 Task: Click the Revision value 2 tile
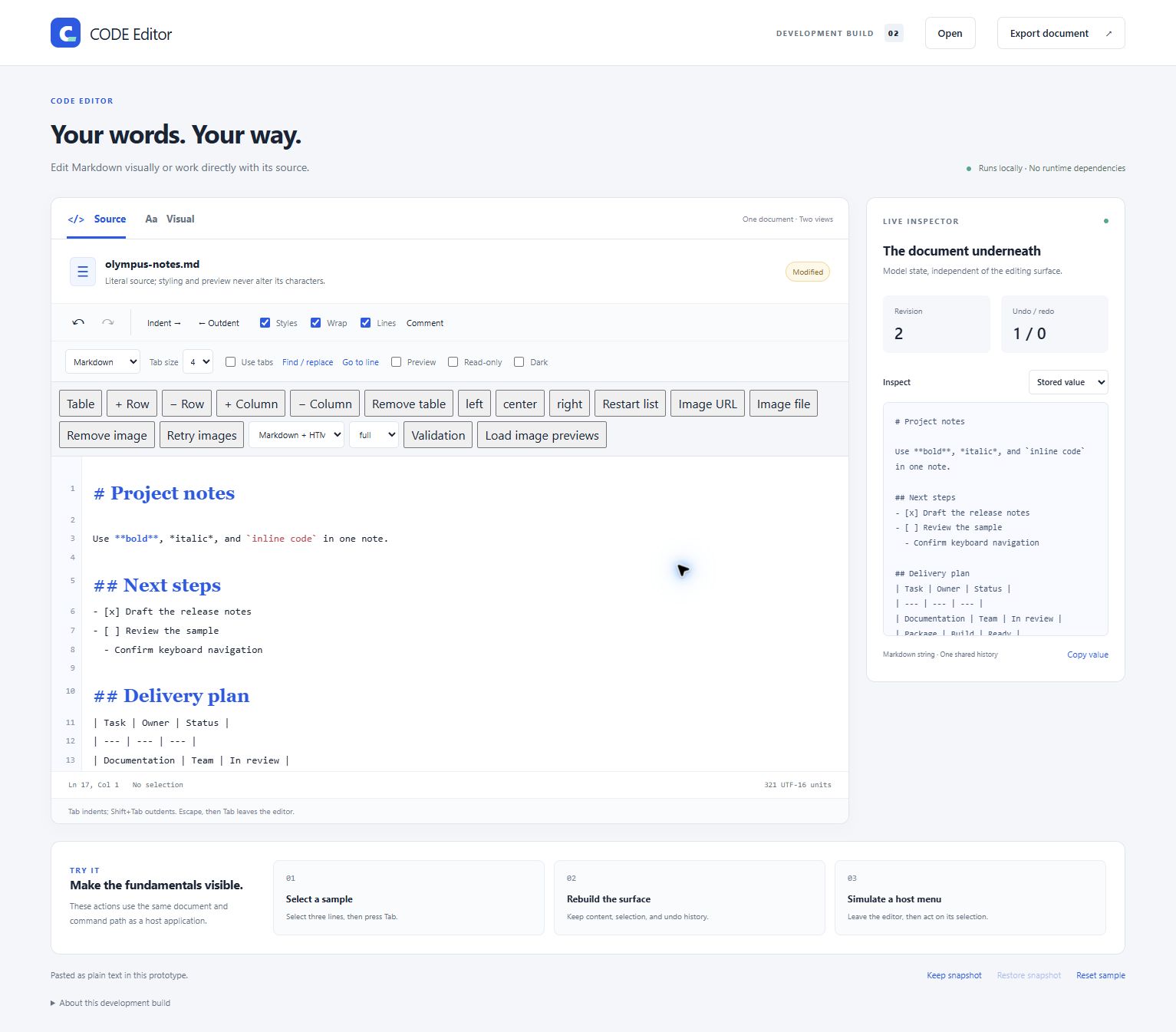tap(937, 324)
